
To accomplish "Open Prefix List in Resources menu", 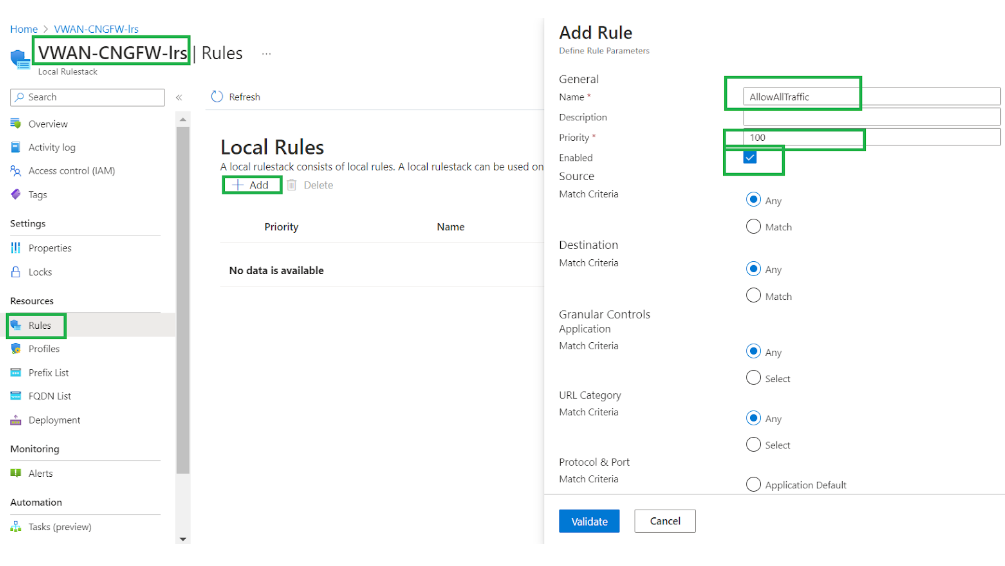I will point(48,373).
